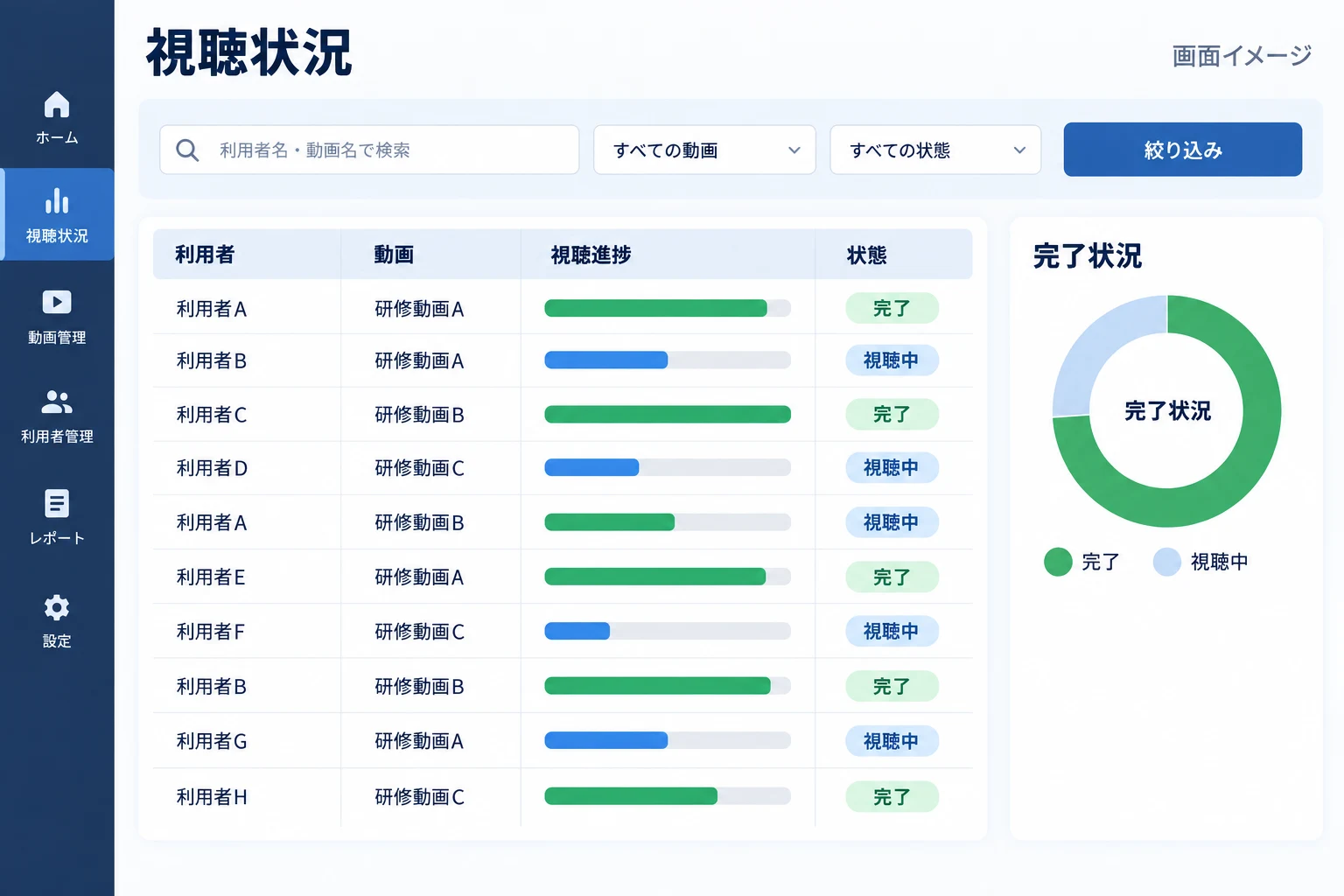Screen dimensions: 1344x896
Task: Click 研修動画C in the 利用者H row
Action: click(x=419, y=797)
